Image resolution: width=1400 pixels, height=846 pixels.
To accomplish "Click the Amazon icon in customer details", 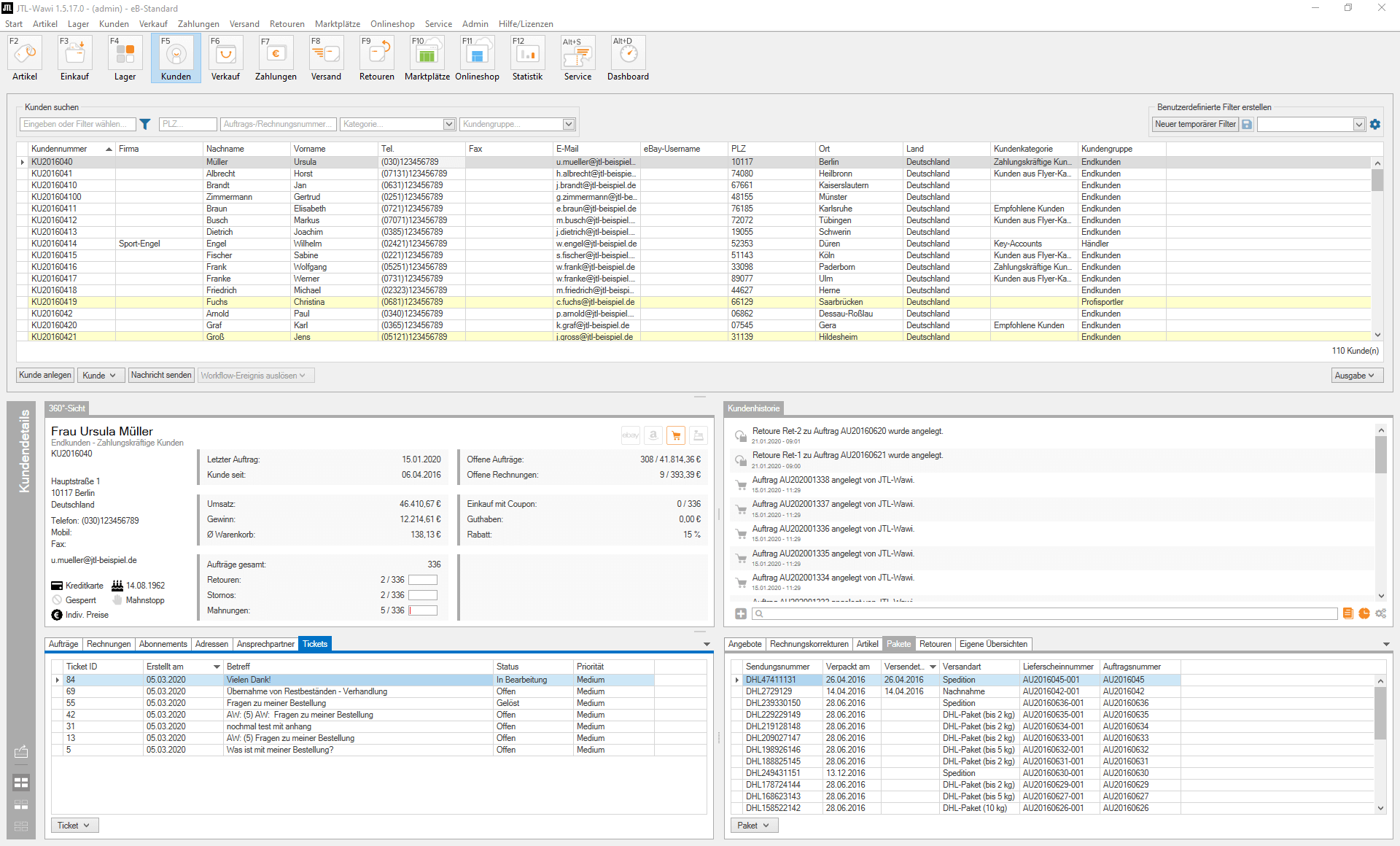I will [x=653, y=435].
